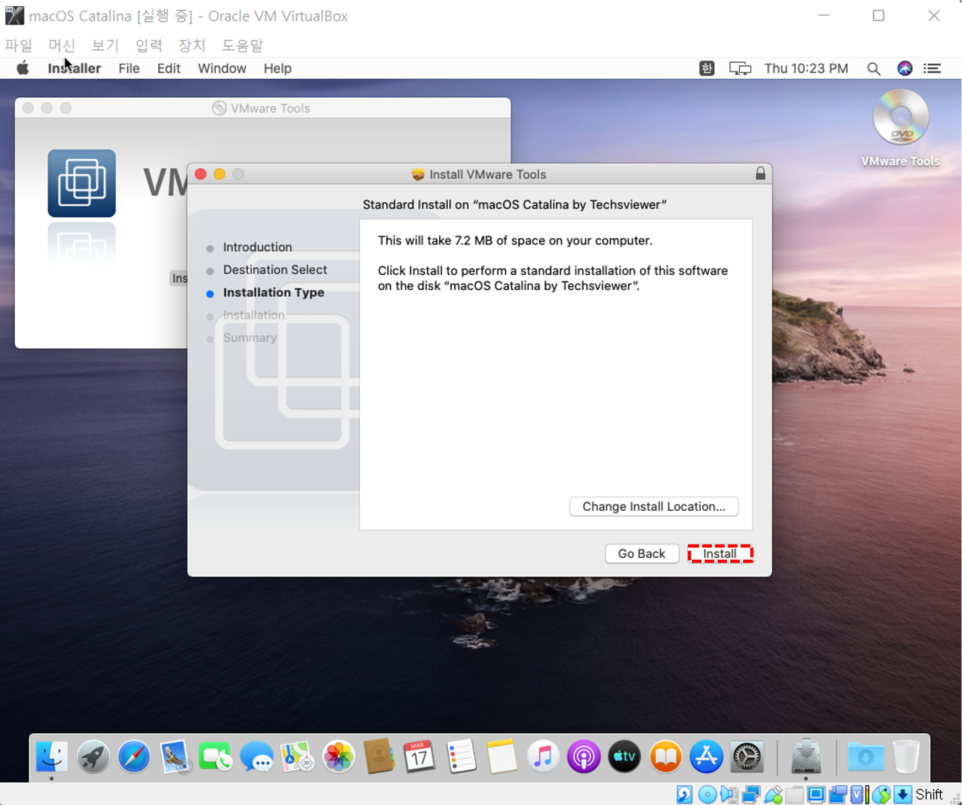Open the Installer menu
Image resolution: width=962 pixels, height=805 pixels.
point(74,68)
